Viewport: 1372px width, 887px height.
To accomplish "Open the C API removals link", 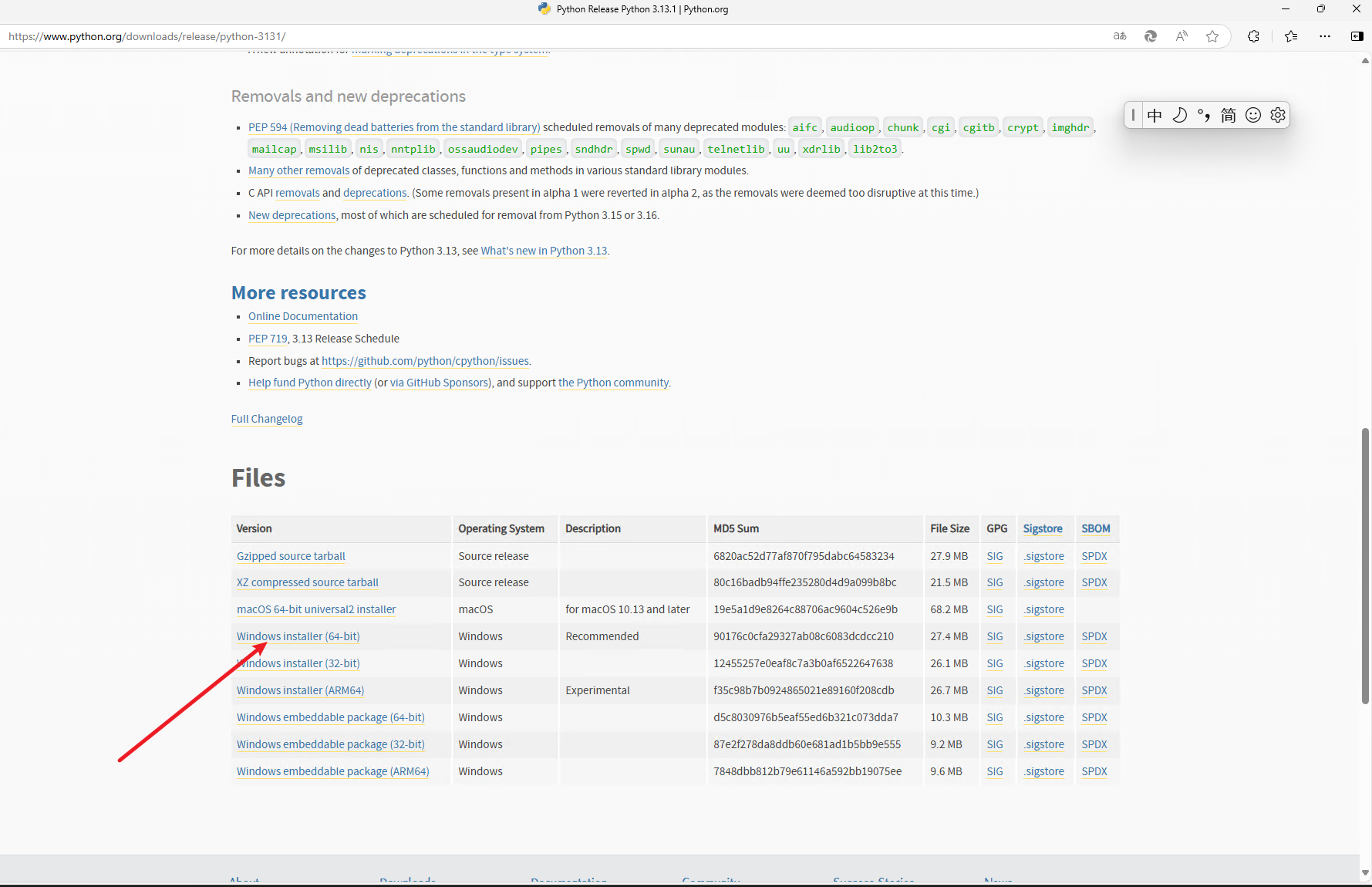I will pyautogui.click(x=297, y=193).
